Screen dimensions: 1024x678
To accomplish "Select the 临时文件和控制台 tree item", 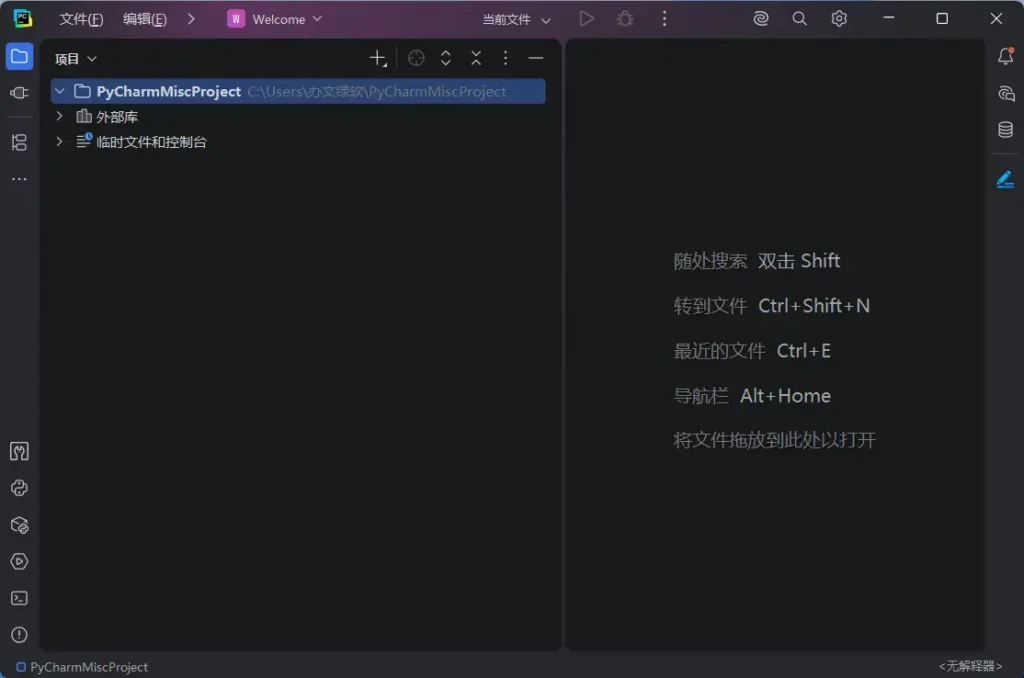I will pos(151,142).
